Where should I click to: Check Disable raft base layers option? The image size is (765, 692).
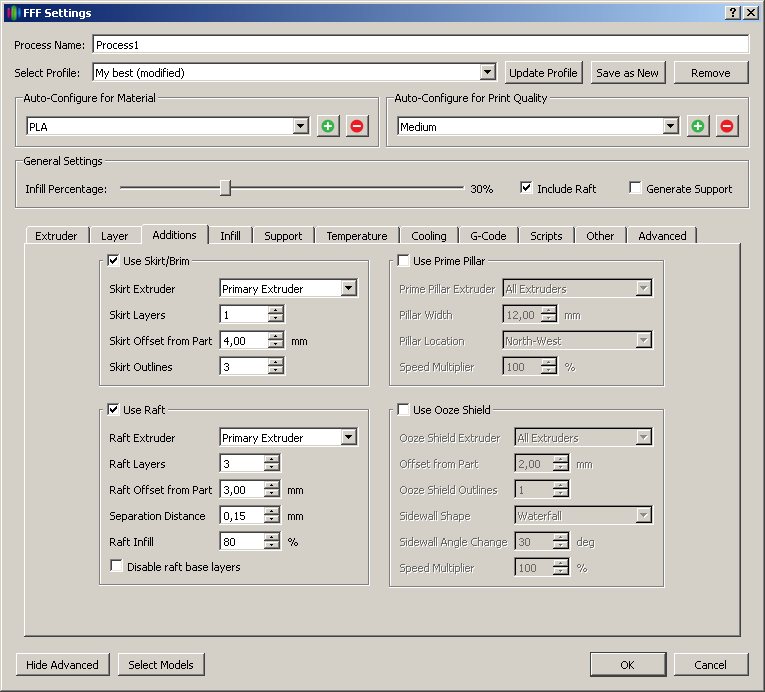click(x=117, y=567)
